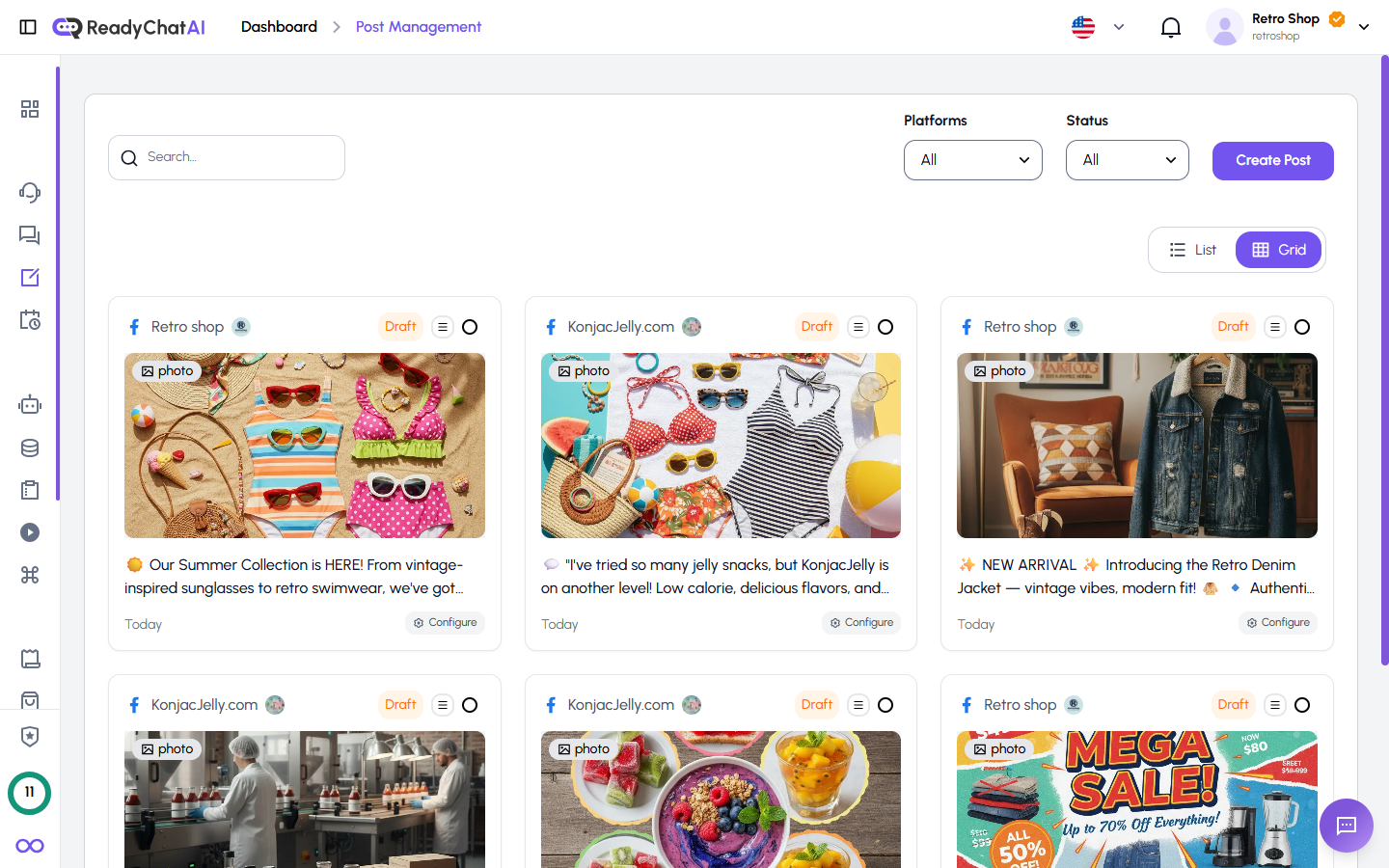This screenshot has height=868, width=1389.
Task: Open the Status filter dropdown
Action: (x=1127, y=160)
